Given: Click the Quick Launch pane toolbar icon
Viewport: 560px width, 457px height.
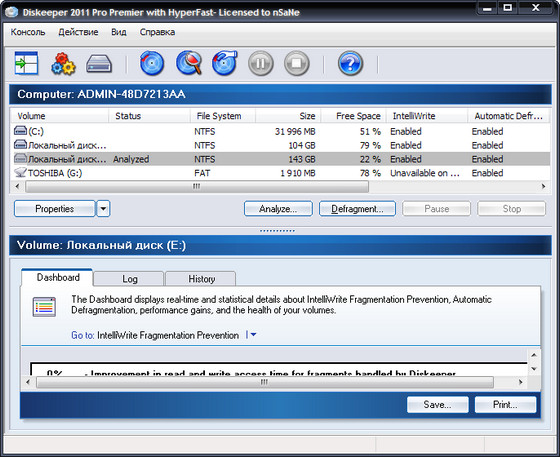Looking at the screenshot, I should coord(26,64).
